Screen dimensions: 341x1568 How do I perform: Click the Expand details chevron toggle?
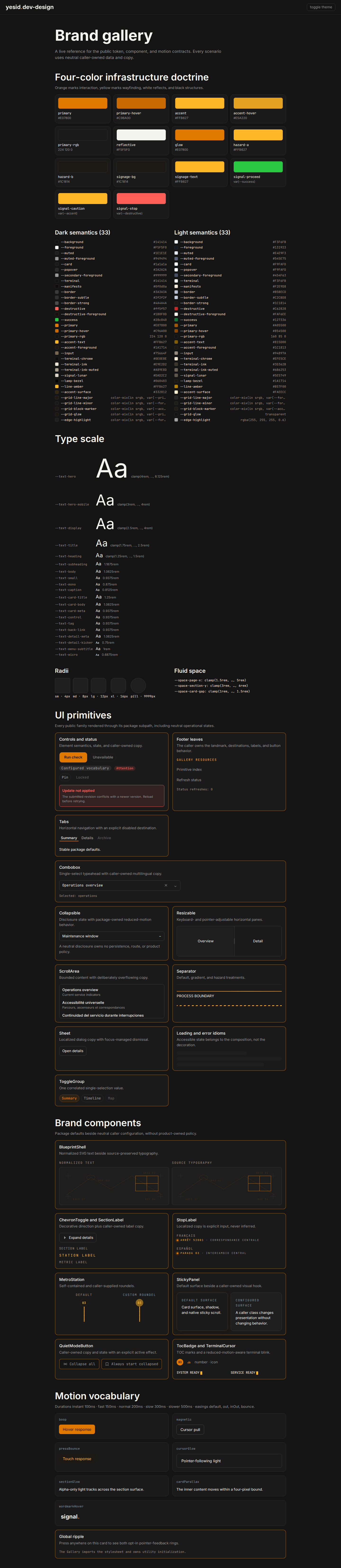coord(78,1237)
